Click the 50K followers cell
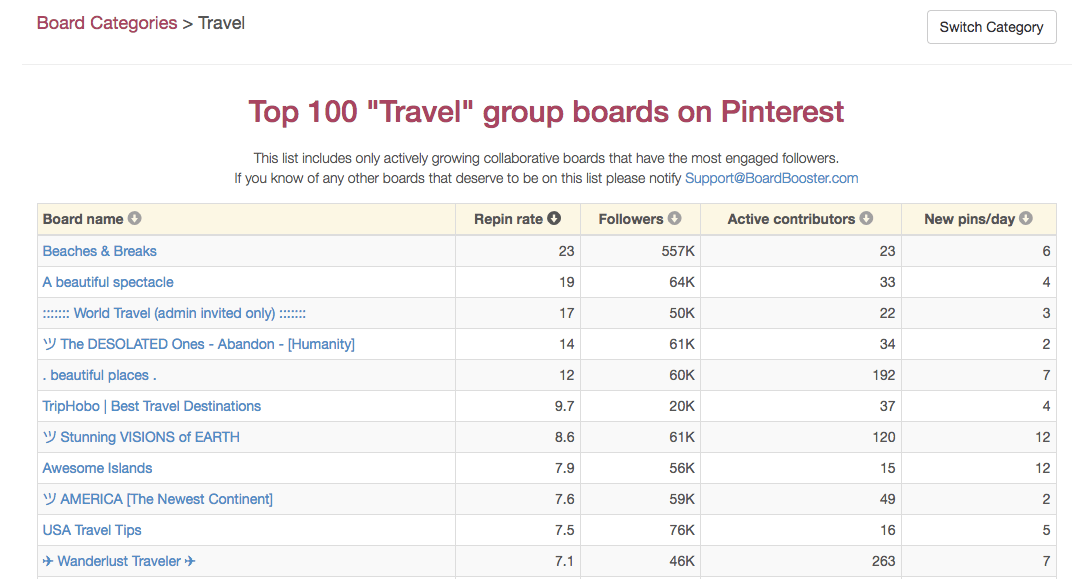The width and height of the screenshot is (1085, 579). coord(640,313)
